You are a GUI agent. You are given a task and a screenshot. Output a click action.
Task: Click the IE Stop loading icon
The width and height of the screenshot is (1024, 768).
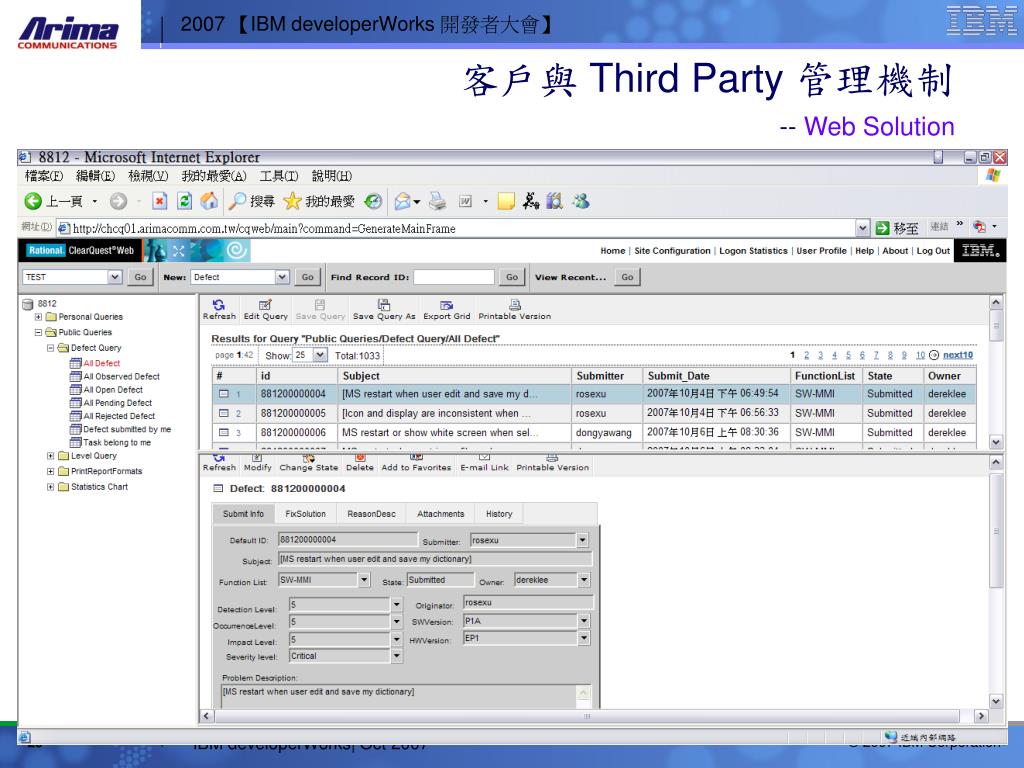(x=159, y=201)
